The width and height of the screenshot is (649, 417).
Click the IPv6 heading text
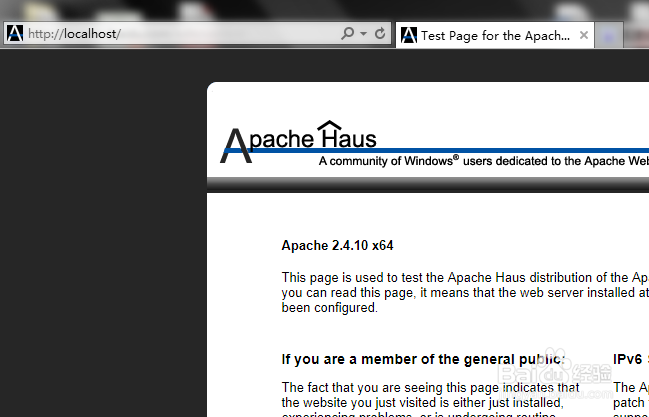click(627, 359)
